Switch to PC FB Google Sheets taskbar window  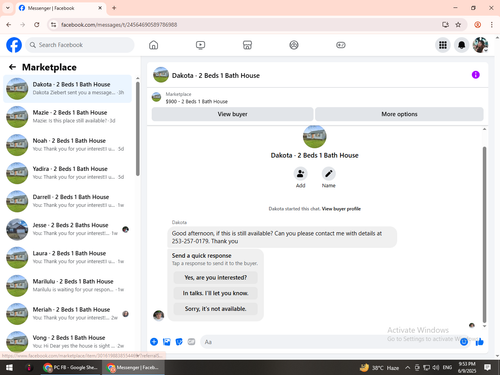coord(71,367)
